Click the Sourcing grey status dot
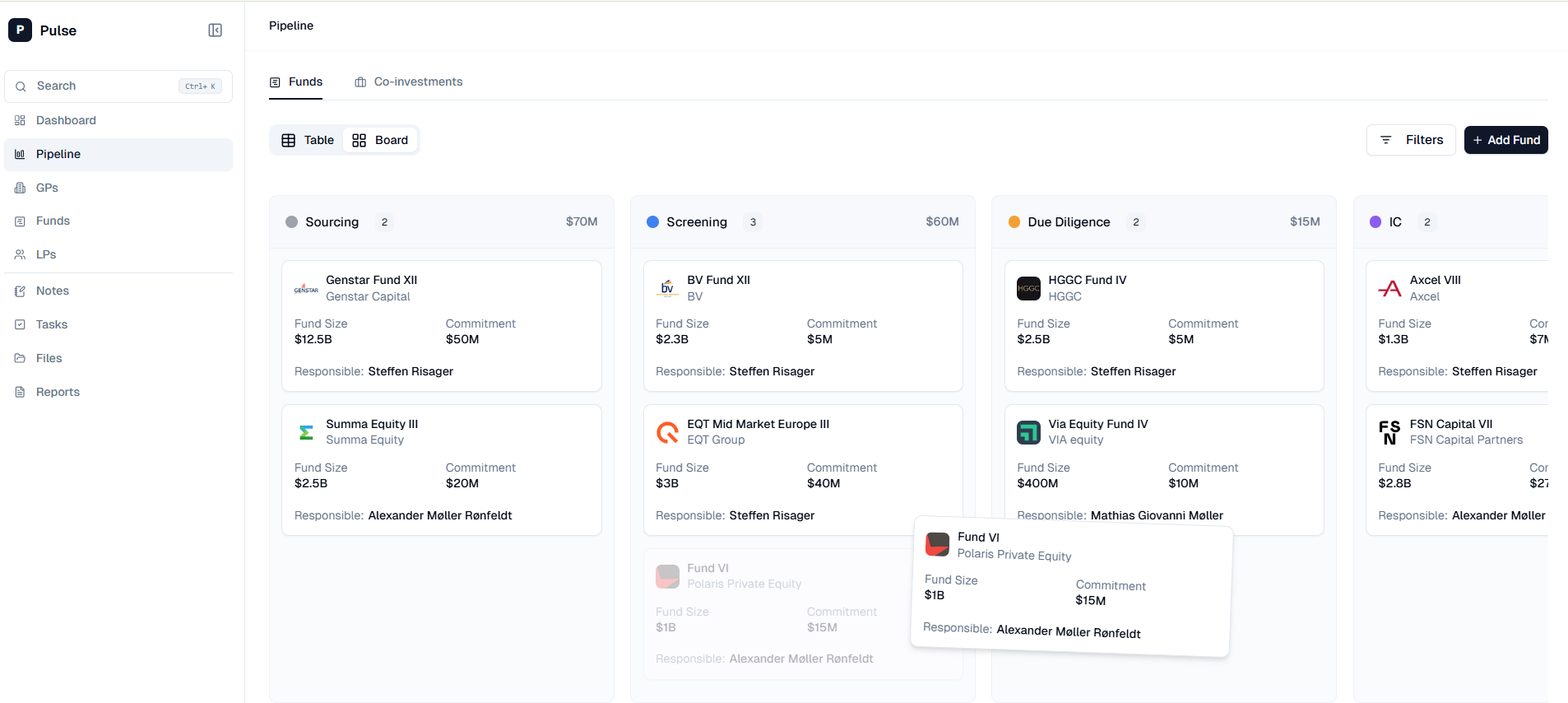The height and width of the screenshot is (703, 1568). (x=291, y=222)
